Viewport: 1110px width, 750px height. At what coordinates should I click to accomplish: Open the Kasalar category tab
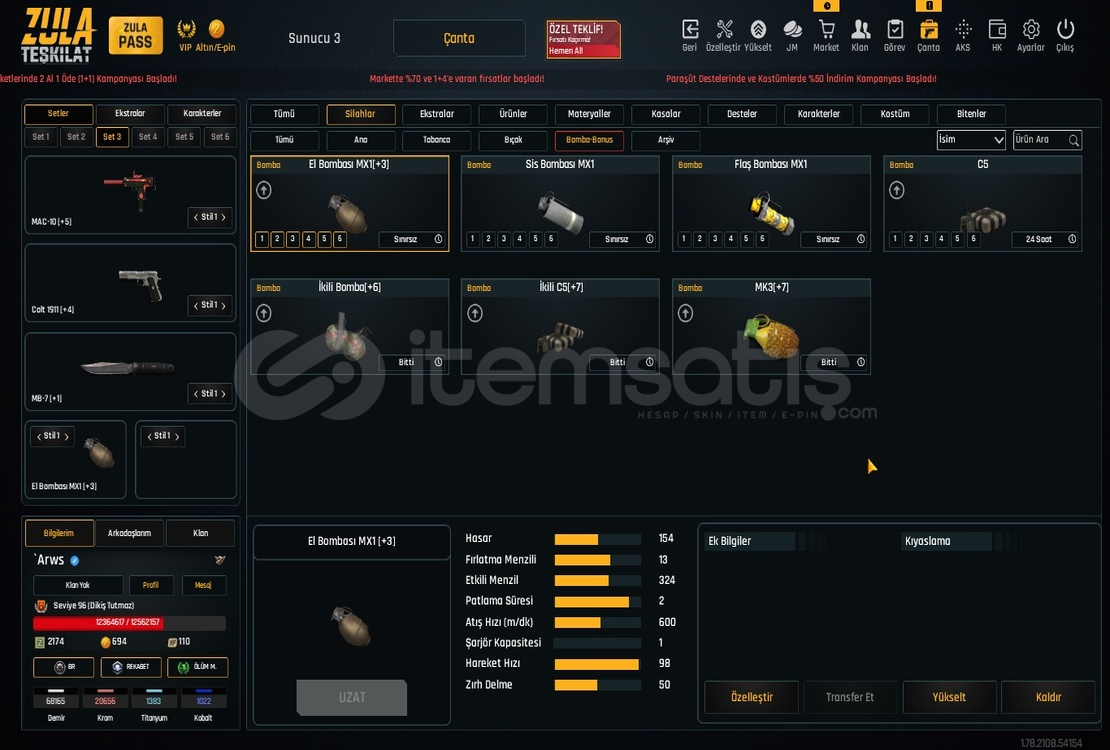[665, 114]
